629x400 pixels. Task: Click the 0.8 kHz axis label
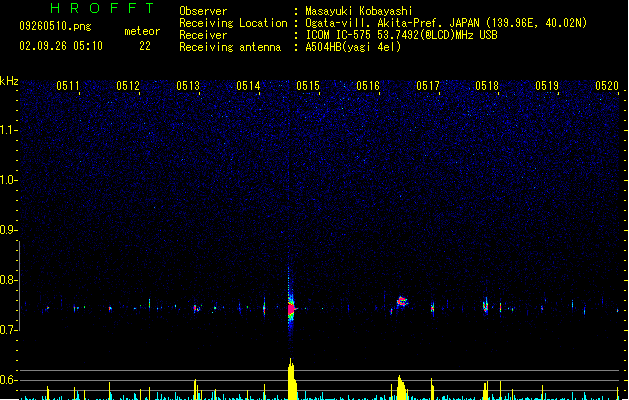pyautogui.click(x=8, y=280)
